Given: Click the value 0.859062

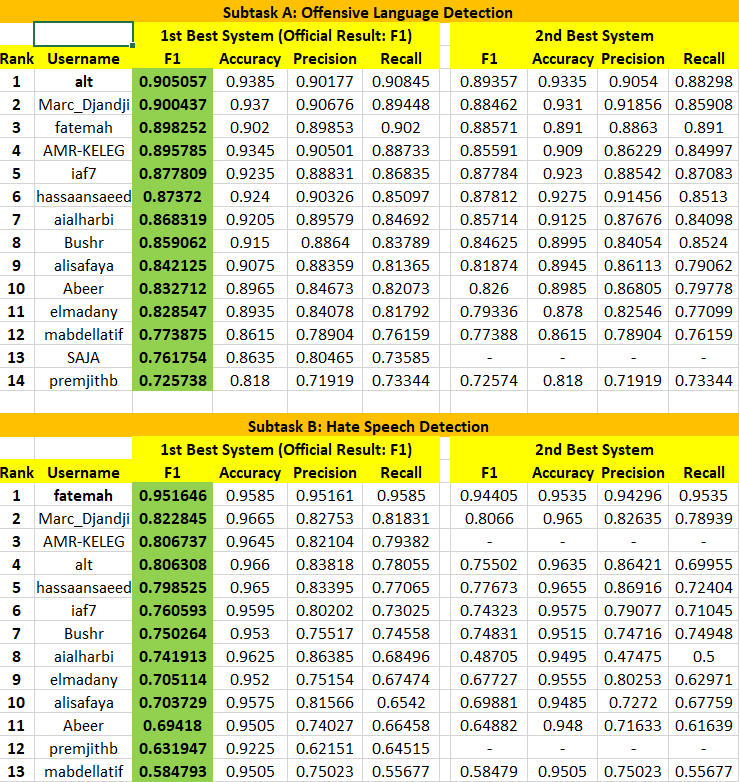Looking at the screenshot, I should click(x=173, y=242).
